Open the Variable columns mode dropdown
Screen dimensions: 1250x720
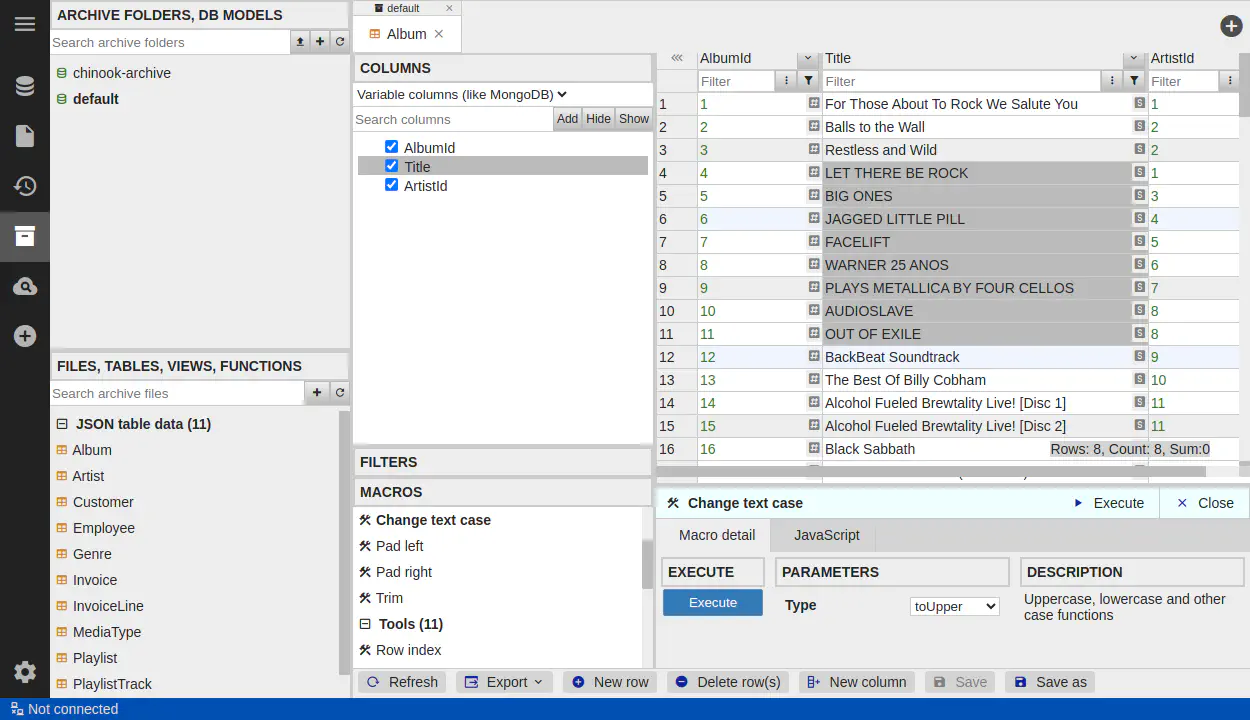[462, 94]
